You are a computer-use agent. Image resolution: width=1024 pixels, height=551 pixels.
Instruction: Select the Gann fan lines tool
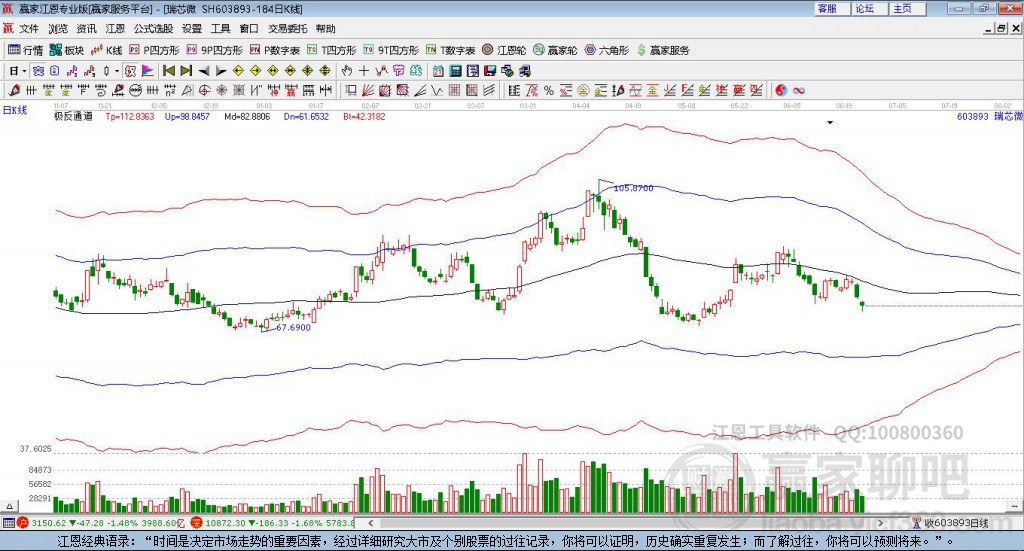[368, 90]
